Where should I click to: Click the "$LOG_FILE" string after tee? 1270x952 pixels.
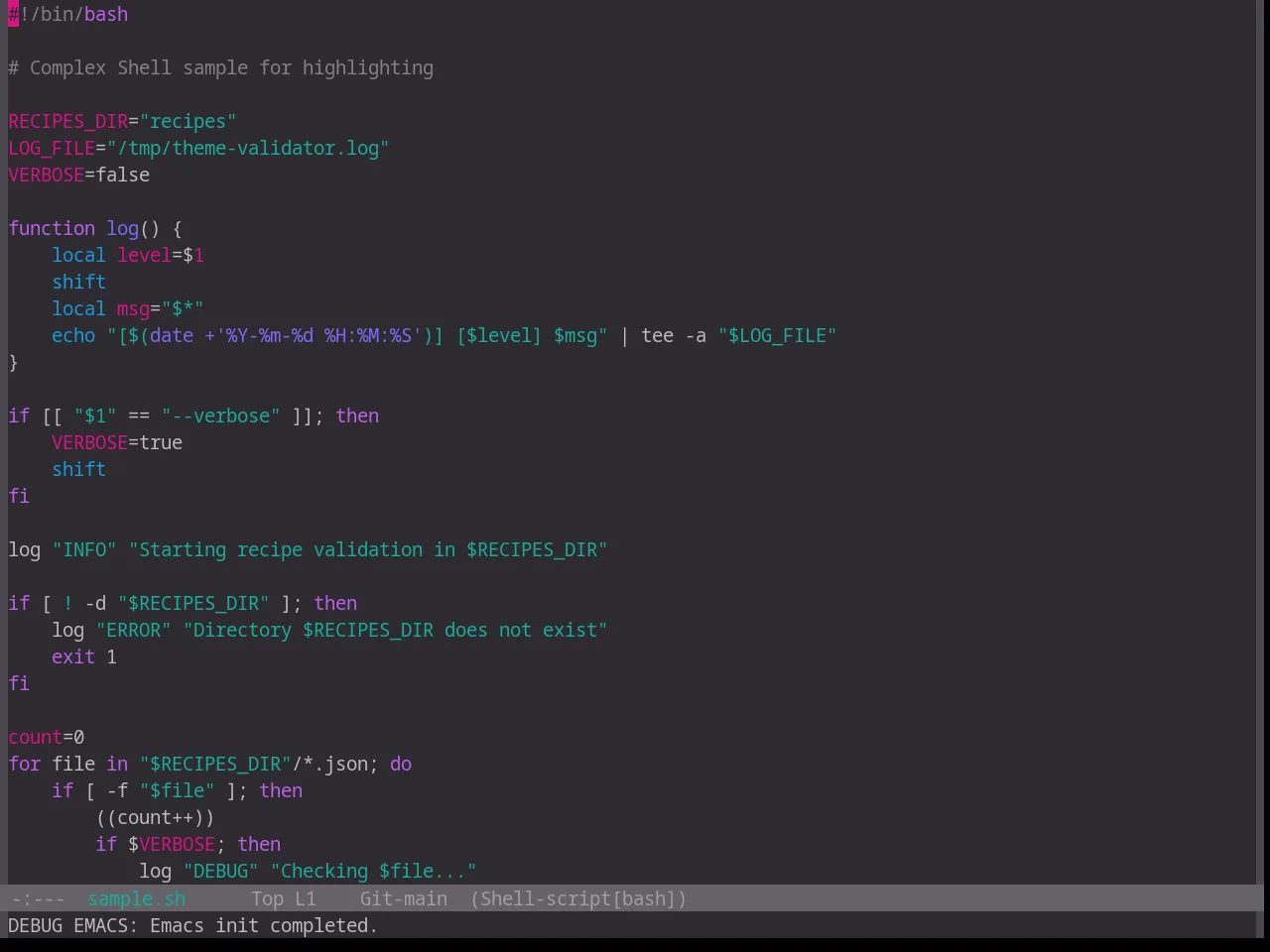pyautogui.click(x=778, y=336)
